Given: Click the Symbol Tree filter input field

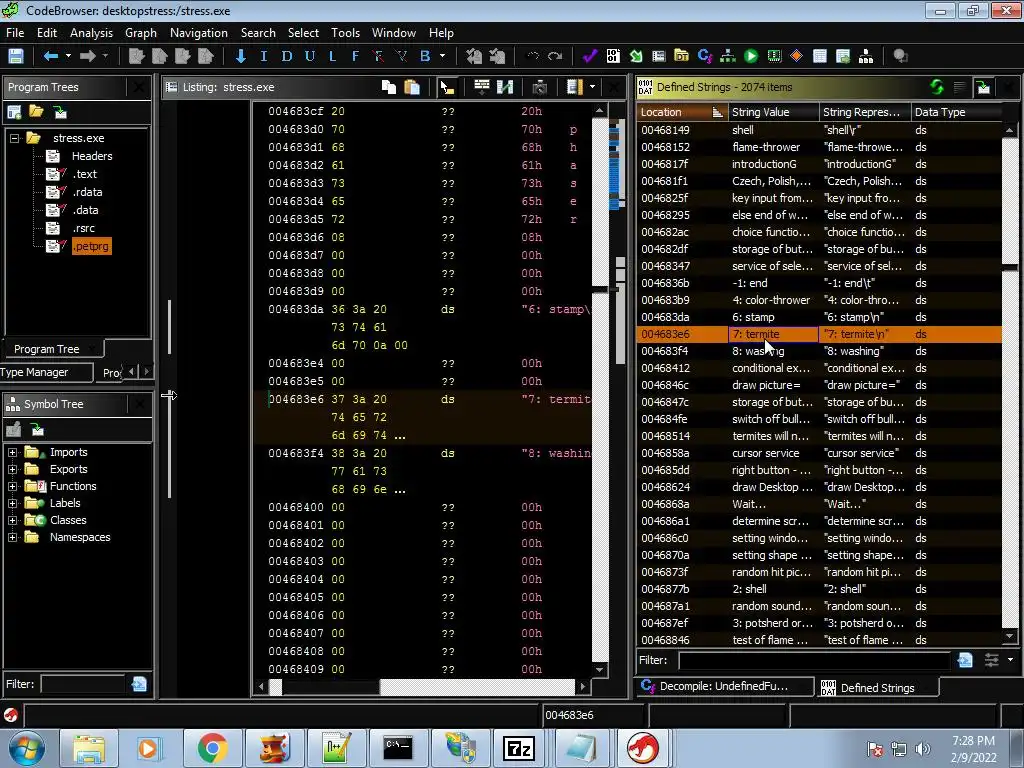Looking at the screenshot, I should (x=83, y=684).
